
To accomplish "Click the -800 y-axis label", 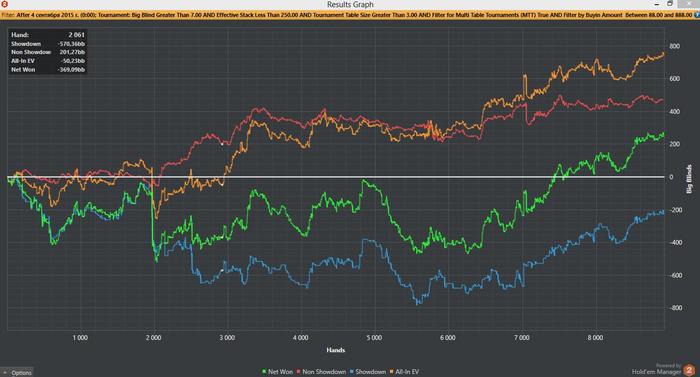I will click(x=674, y=308).
